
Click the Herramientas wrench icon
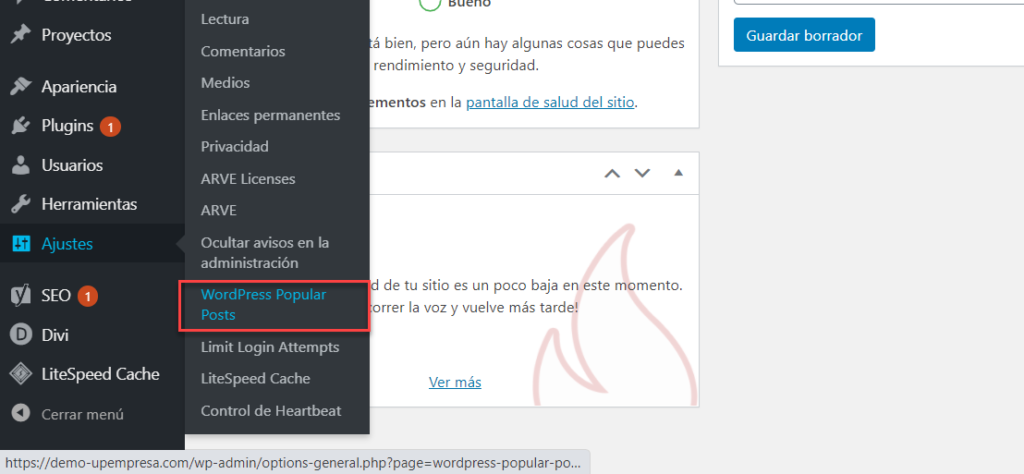click(21, 204)
